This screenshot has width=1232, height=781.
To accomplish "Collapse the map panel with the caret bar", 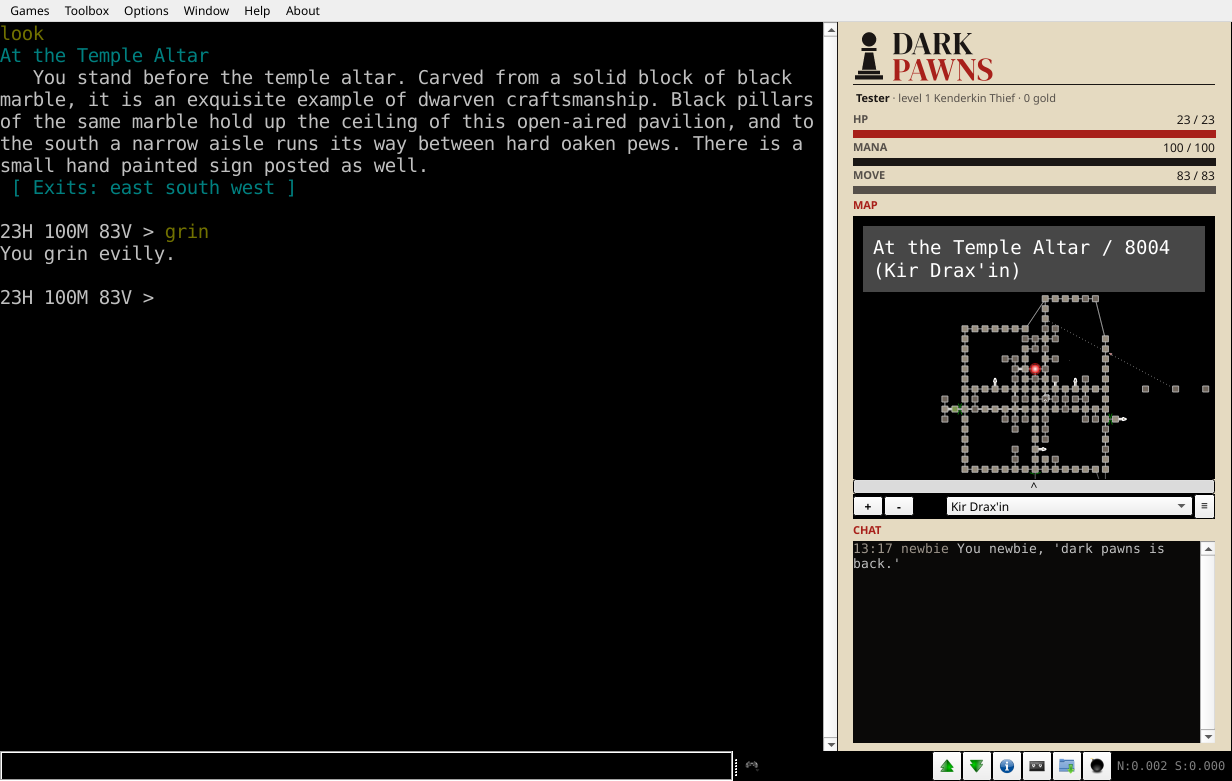I will pyautogui.click(x=1034, y=486).
